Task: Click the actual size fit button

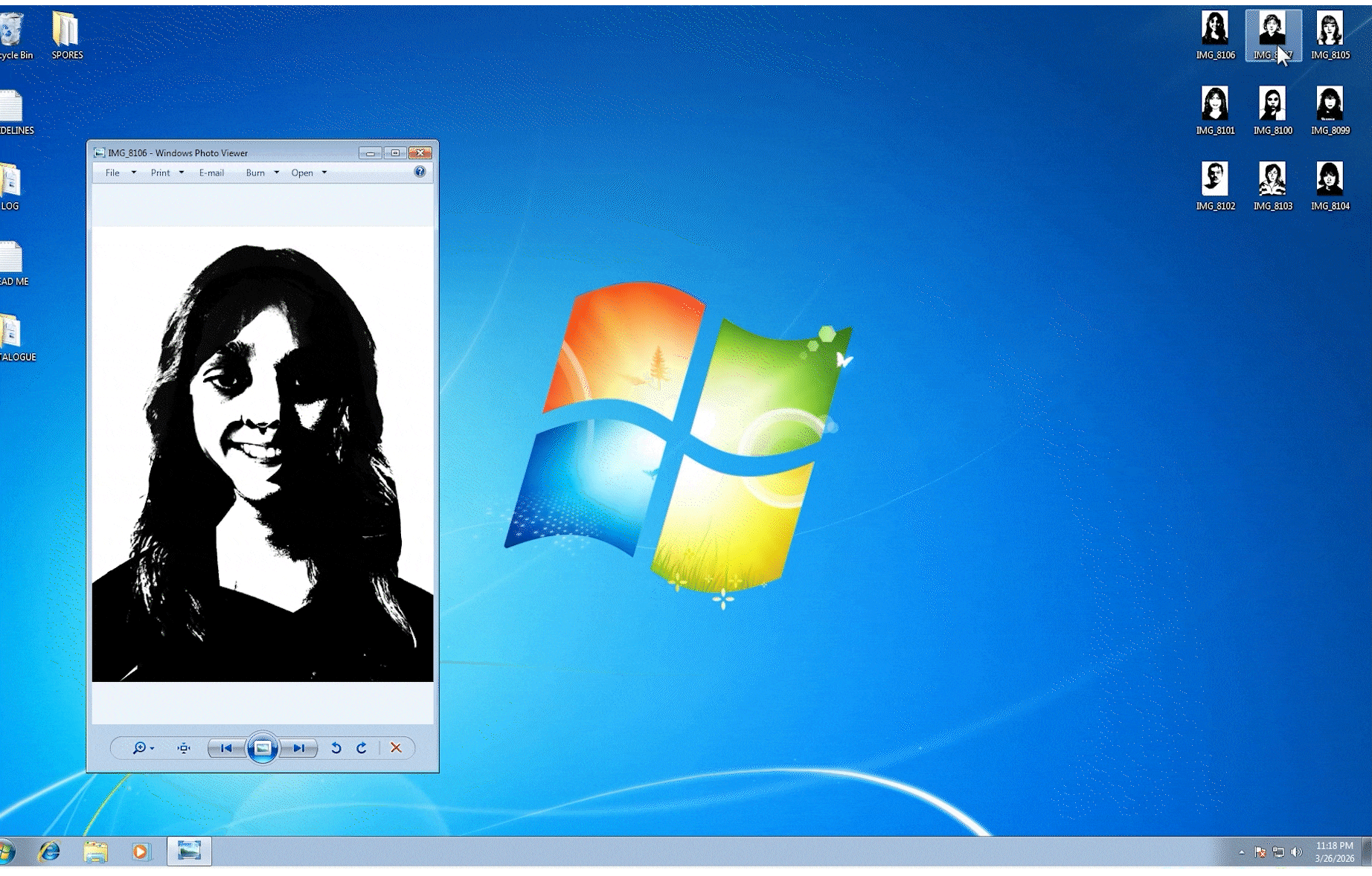Action: [184, 748]
